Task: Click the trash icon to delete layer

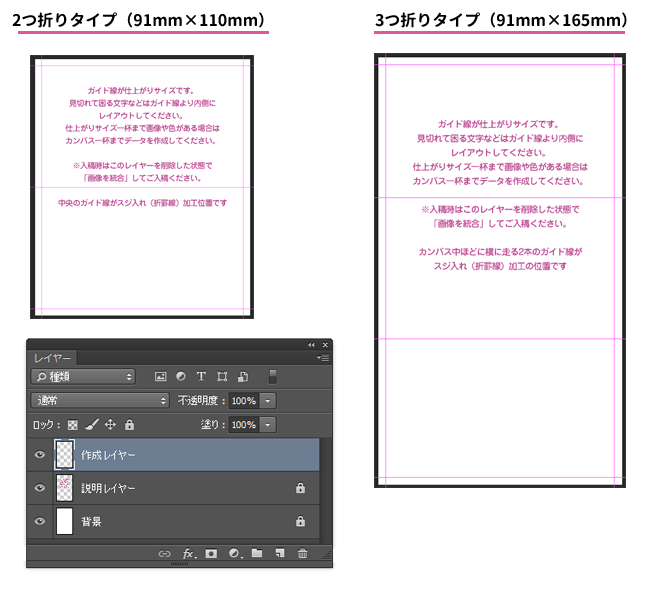Action: tap(302, 553)
